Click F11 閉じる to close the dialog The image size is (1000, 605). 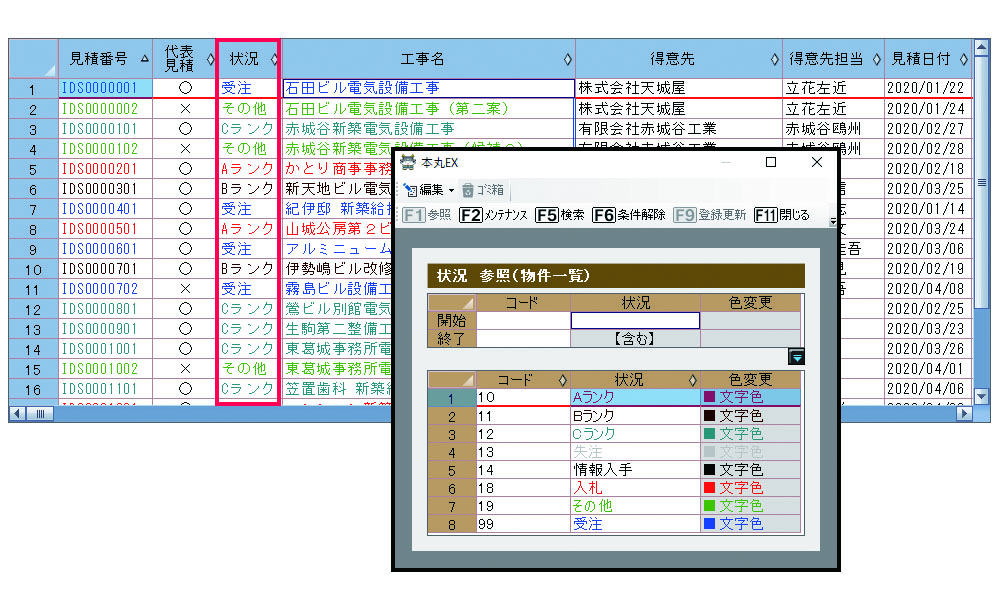[782, 214]
